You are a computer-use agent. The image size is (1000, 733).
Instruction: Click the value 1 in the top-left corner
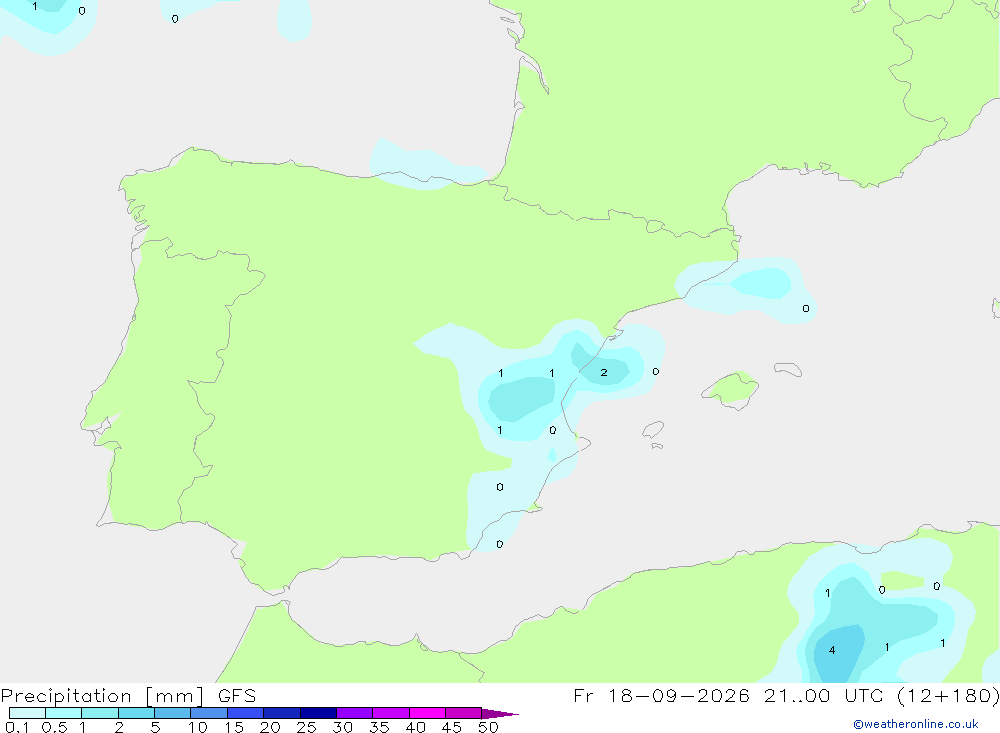[34, 6]
